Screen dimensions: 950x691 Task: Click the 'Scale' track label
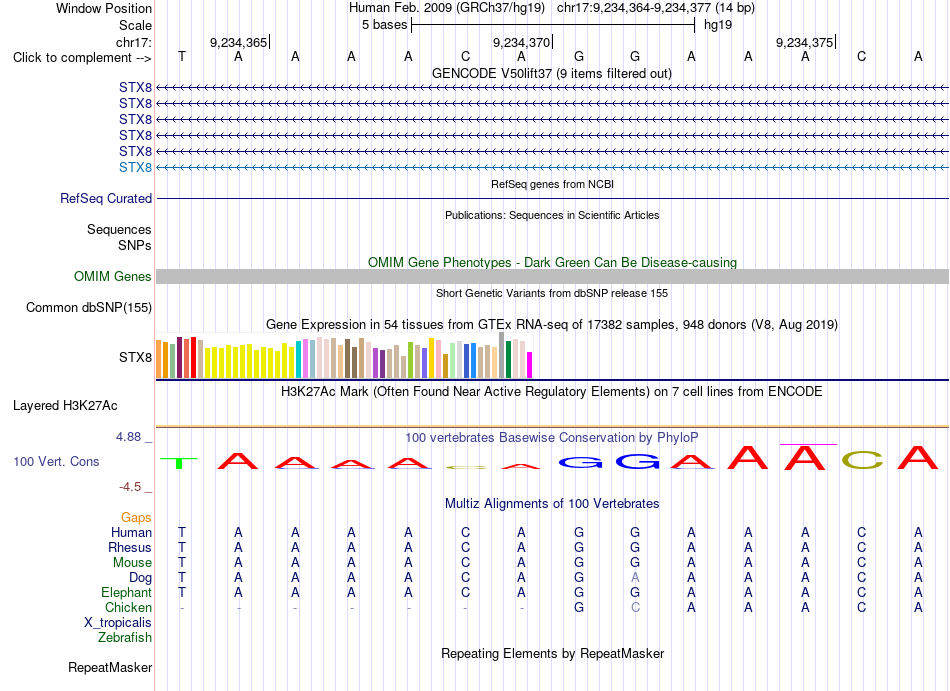tap(135, 25)
